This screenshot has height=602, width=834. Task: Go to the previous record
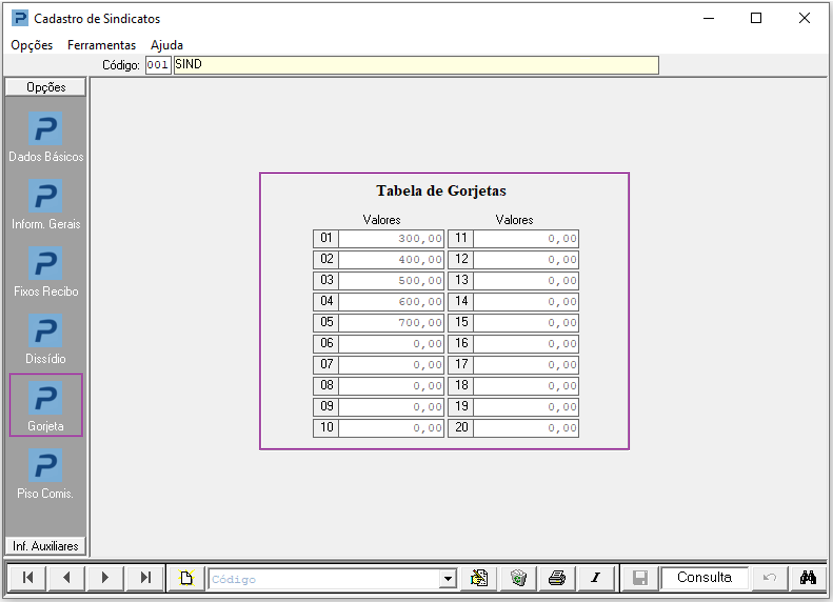pos(66,578)
